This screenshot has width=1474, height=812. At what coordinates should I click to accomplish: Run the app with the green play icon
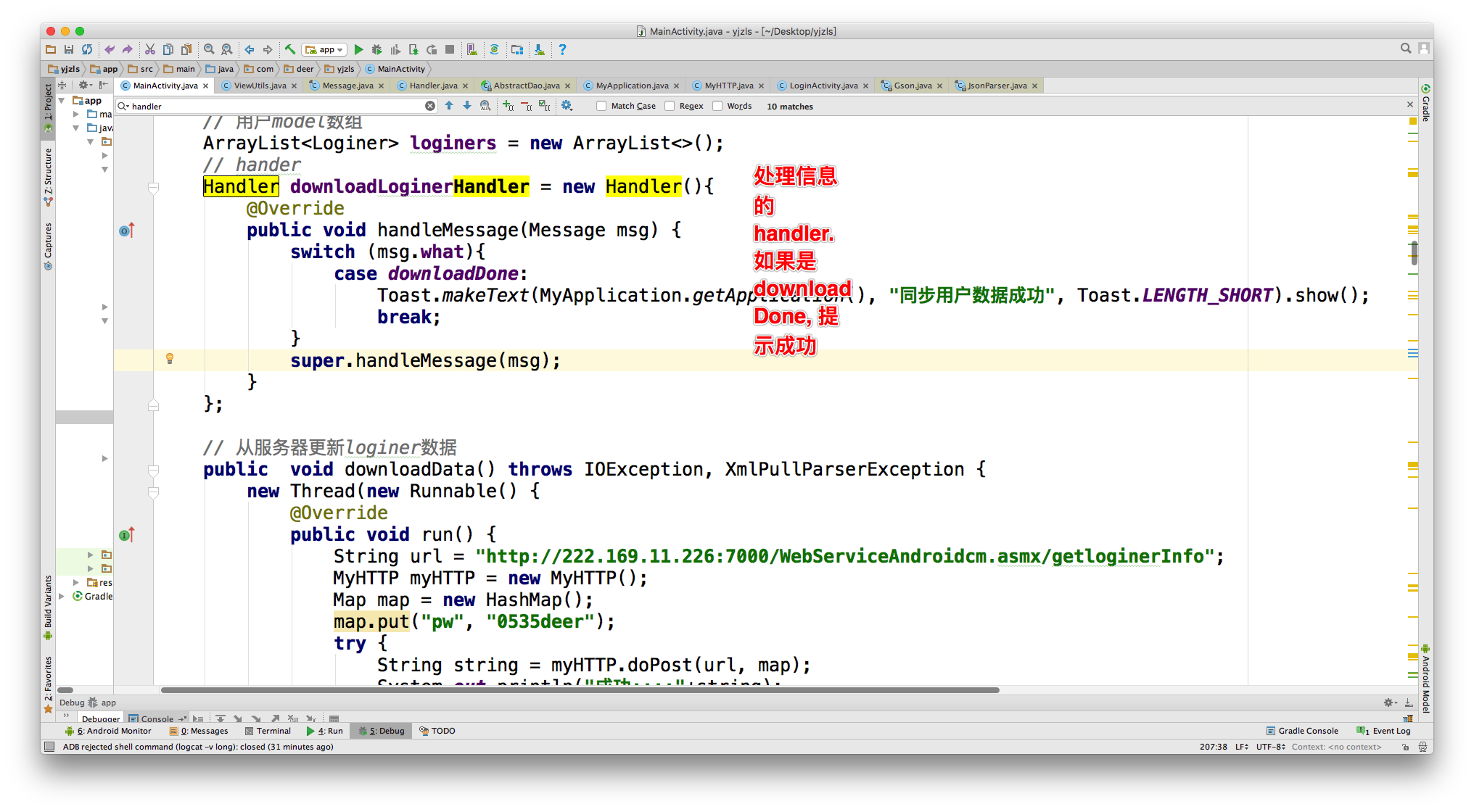[x=358, y=49]
